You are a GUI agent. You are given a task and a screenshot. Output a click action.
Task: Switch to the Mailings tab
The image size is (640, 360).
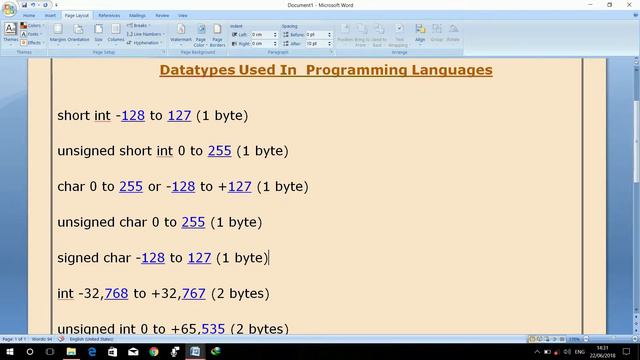pos(137,16)
